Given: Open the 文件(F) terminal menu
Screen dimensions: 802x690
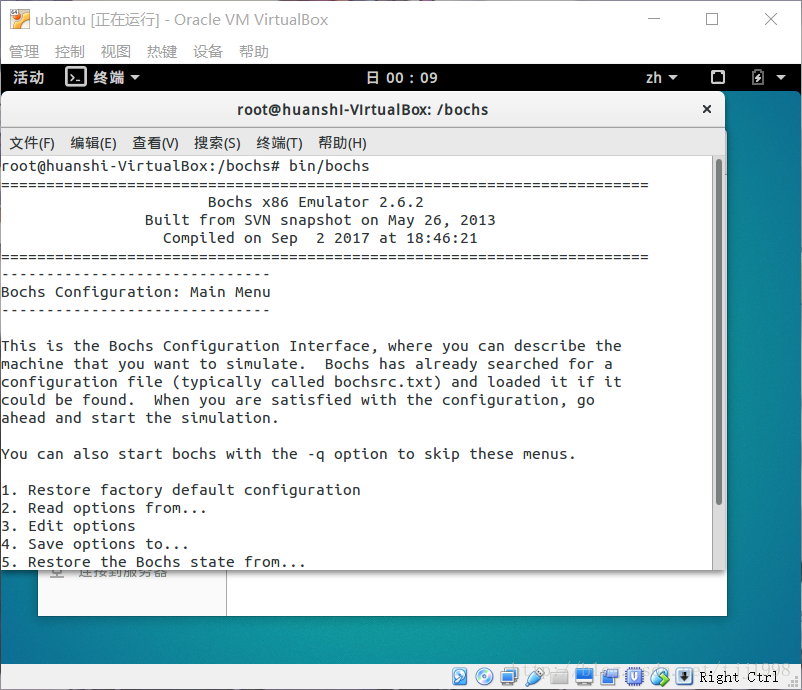Looking at the screenshot, I should (32, 143).
